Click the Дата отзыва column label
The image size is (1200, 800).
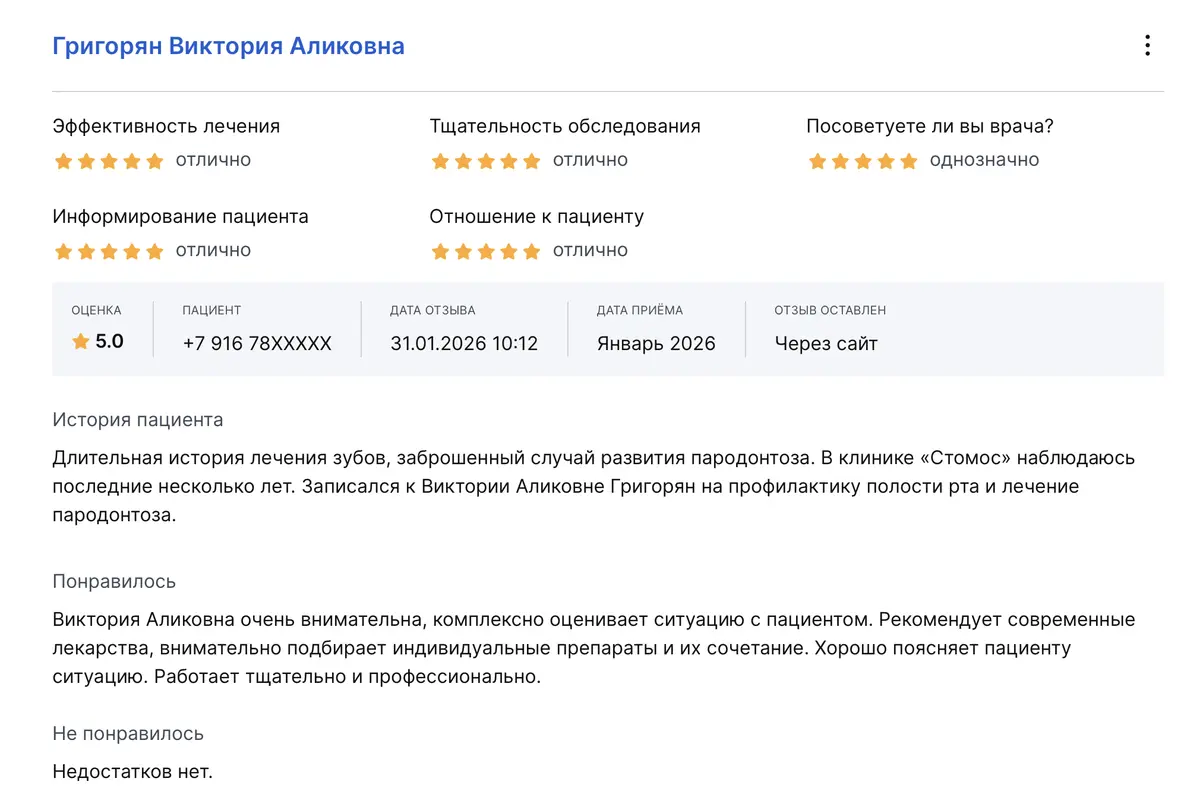(x=433, y=311)
